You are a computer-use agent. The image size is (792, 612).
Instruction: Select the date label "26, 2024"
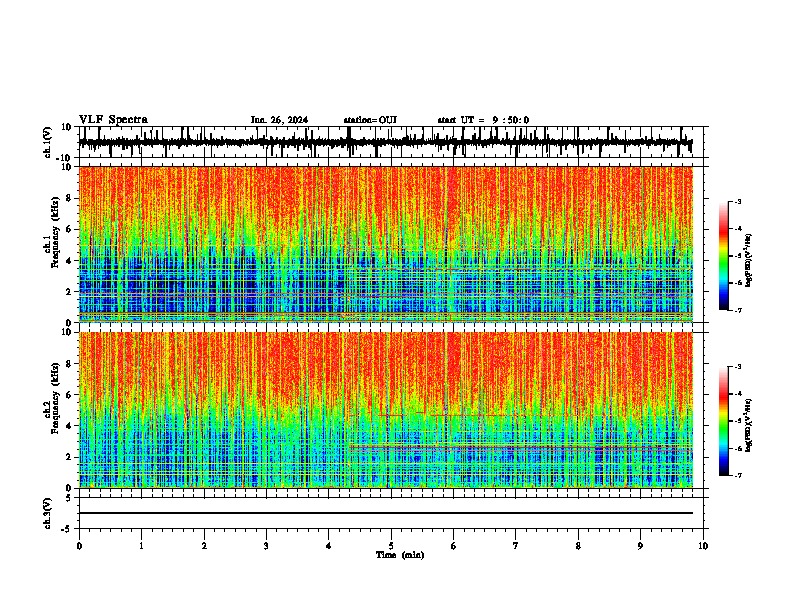click(x=289, y=120)
